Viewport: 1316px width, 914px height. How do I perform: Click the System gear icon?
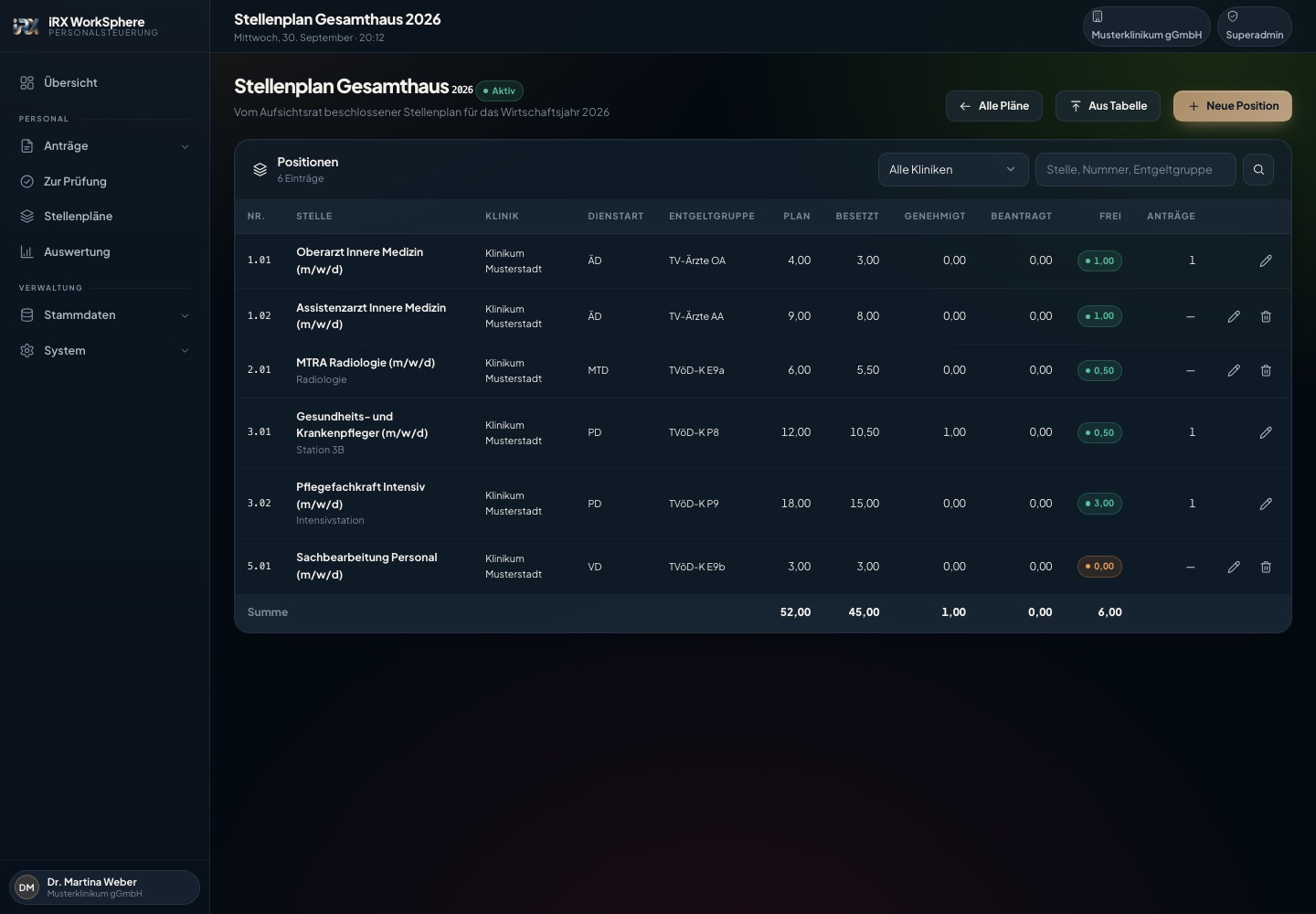tap(27, 351)
